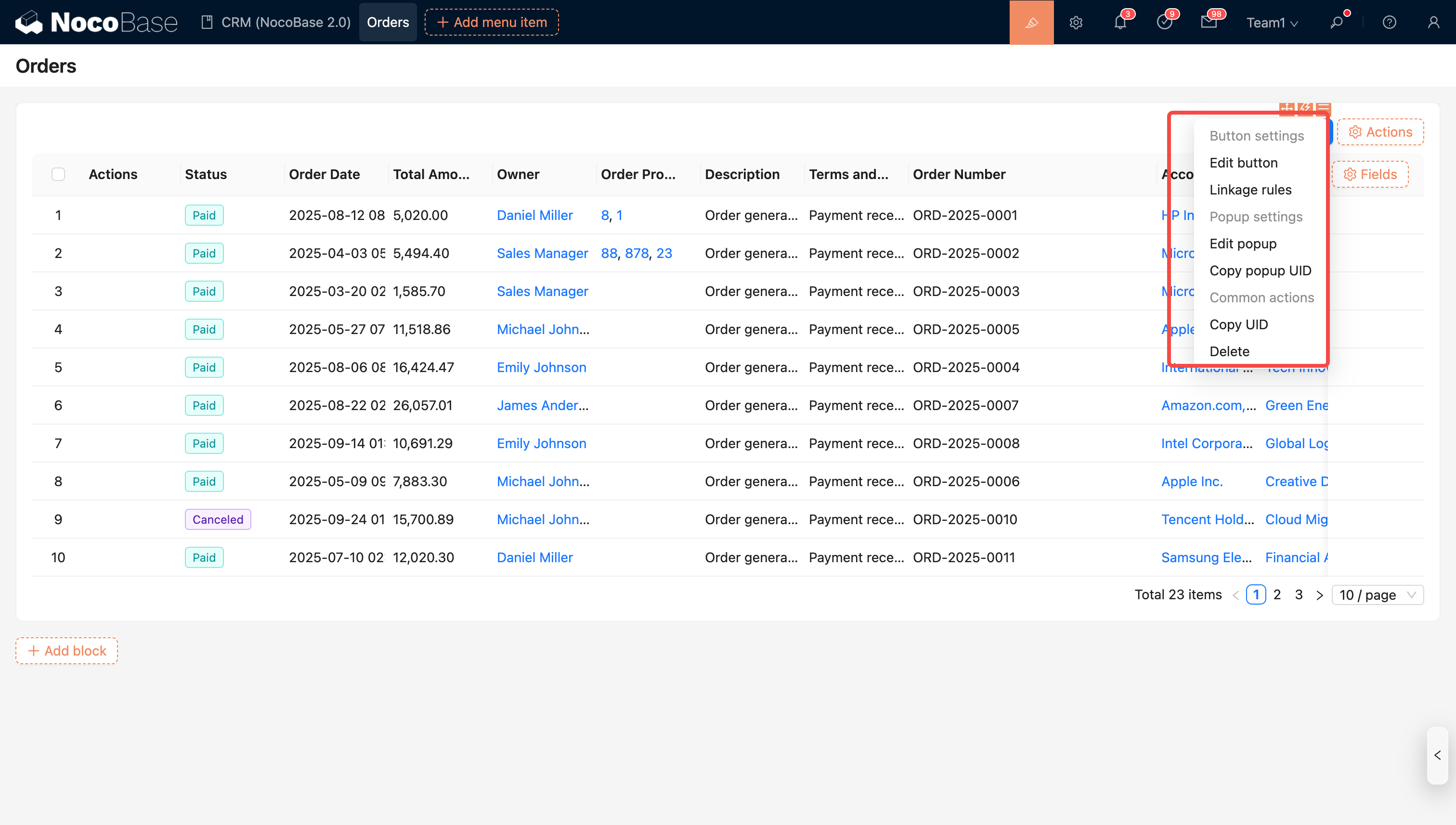Click the key icon with red dot
This screenshot has height=825, width=1456.
pos(1337,22)
